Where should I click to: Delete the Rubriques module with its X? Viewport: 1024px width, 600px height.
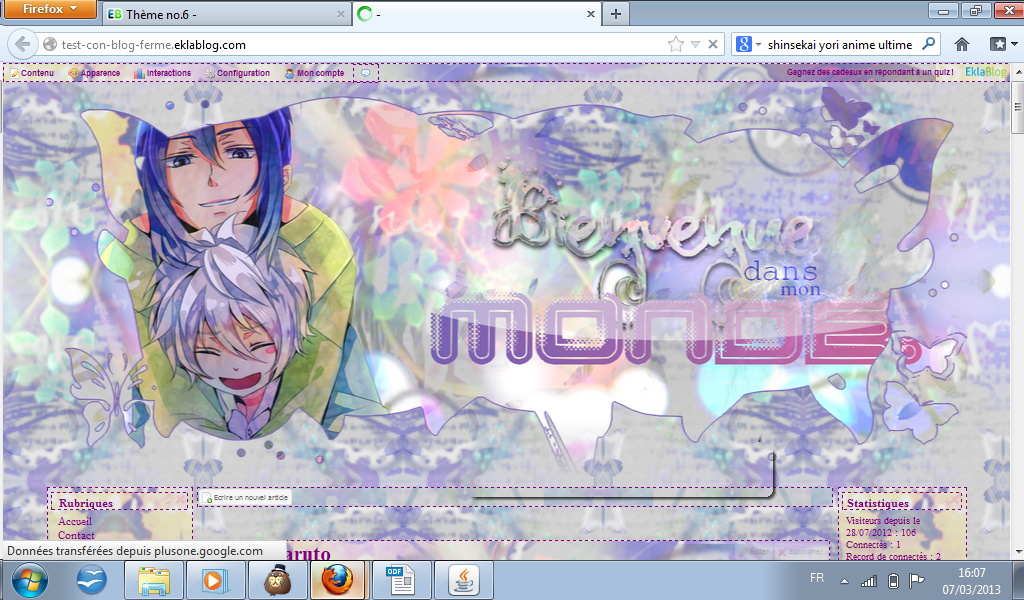click(x=180, y=499)
